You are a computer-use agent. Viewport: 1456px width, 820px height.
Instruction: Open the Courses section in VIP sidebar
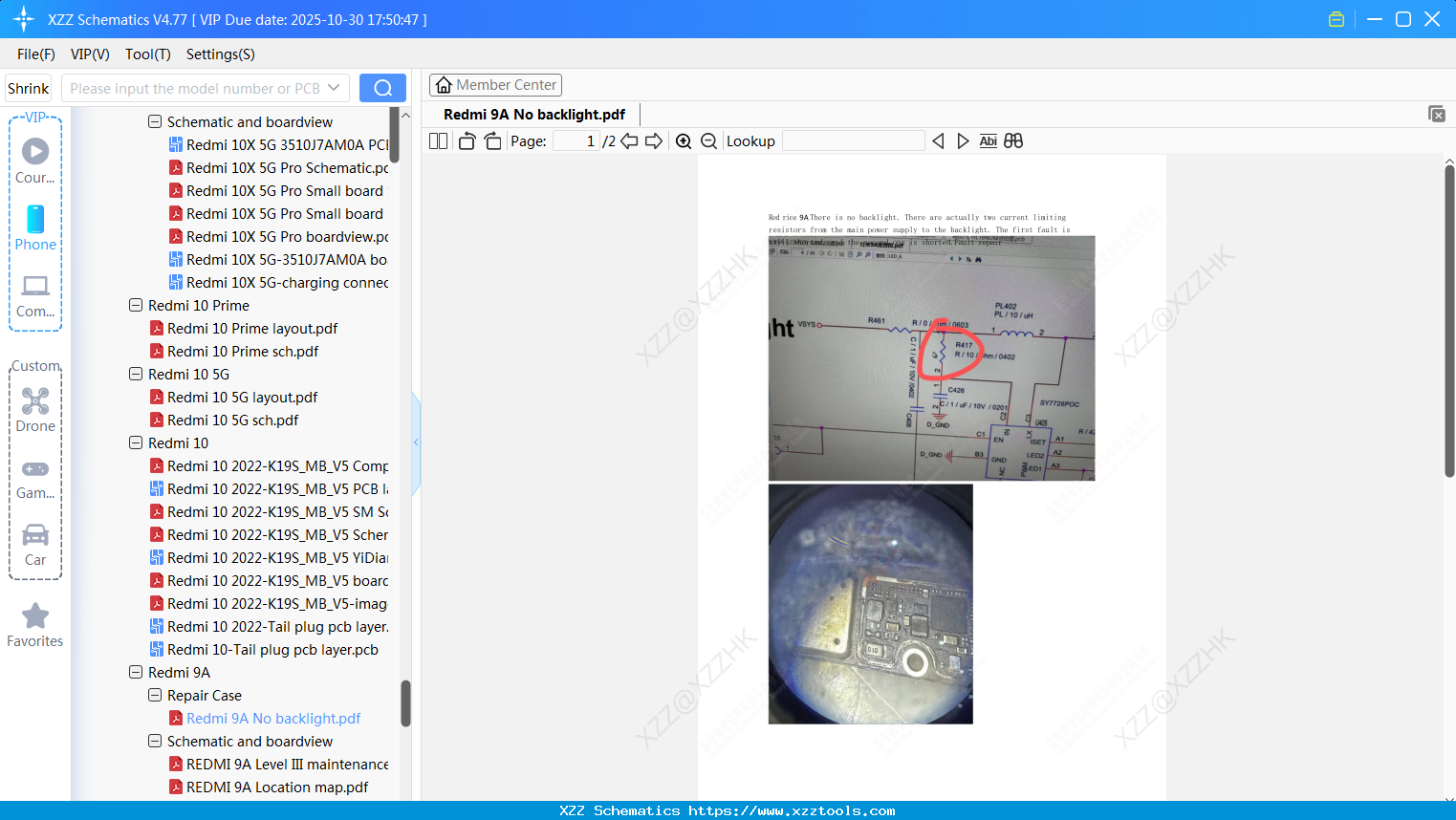click(x=35, y=161)
